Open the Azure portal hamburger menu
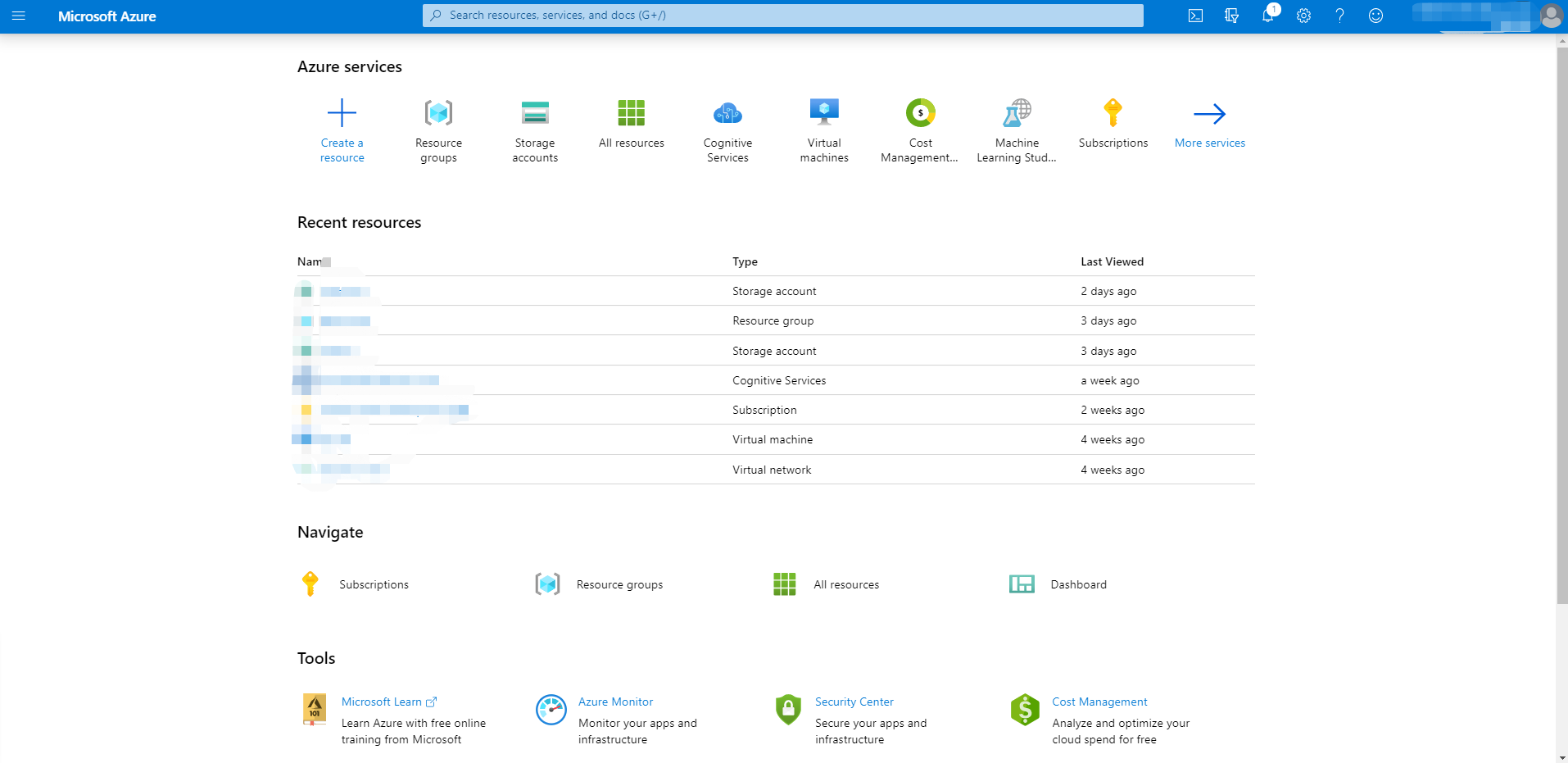This screenshot has height=763, width=1568. tap(18, 16)
